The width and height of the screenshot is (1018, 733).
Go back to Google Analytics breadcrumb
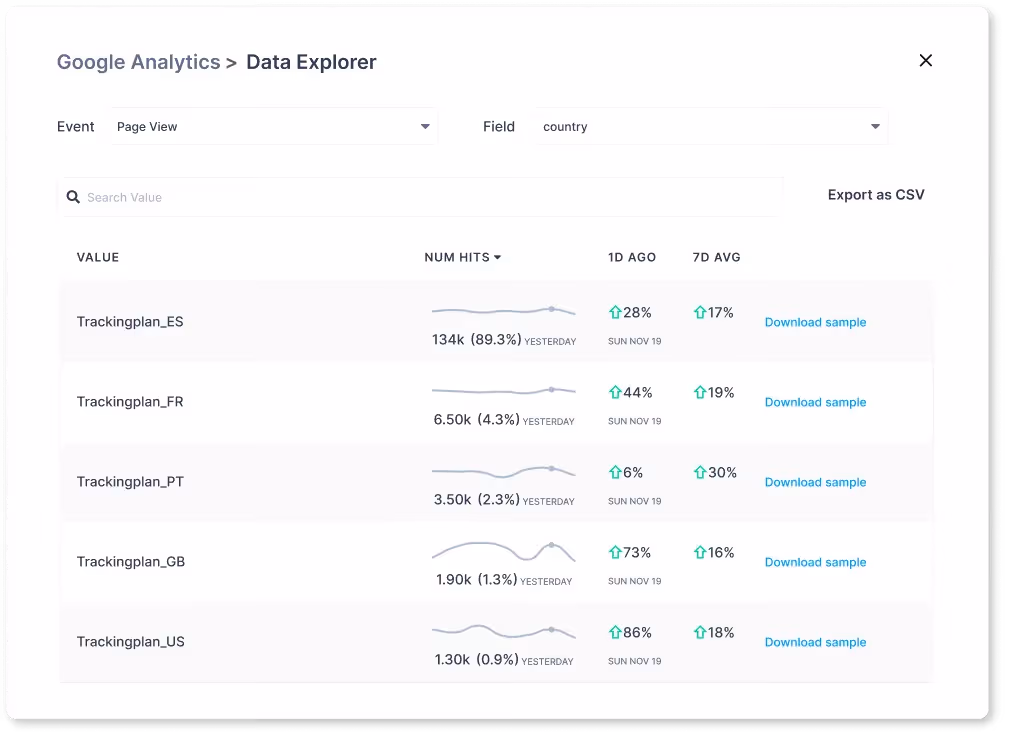point(138,62)
